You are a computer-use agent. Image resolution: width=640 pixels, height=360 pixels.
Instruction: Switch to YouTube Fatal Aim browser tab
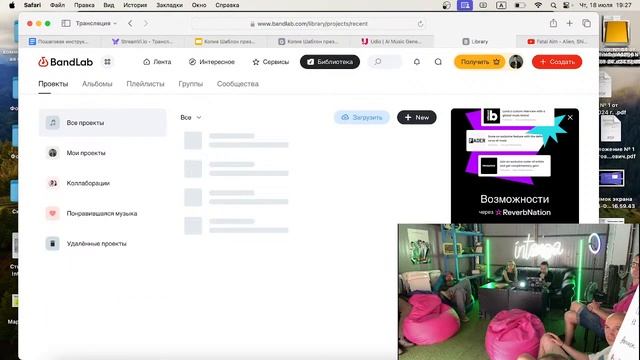click(558, 41)
